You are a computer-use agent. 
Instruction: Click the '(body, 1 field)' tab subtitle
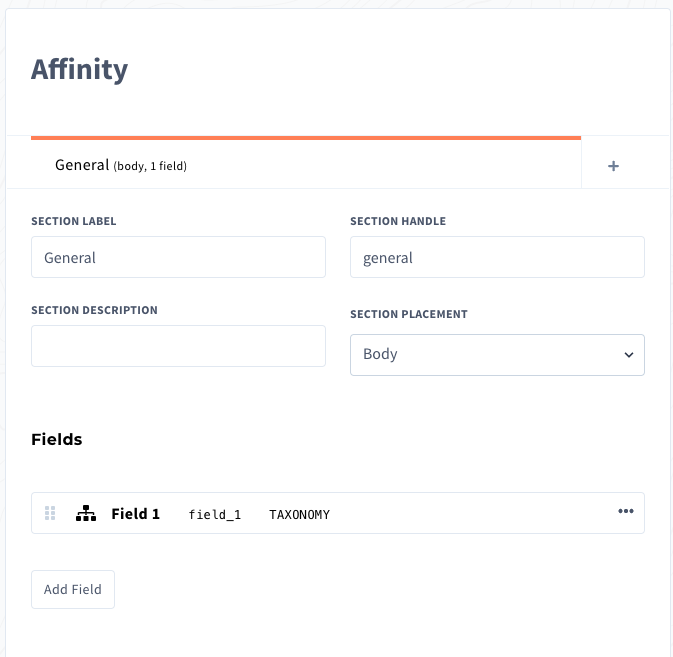(x=150, y=166)
